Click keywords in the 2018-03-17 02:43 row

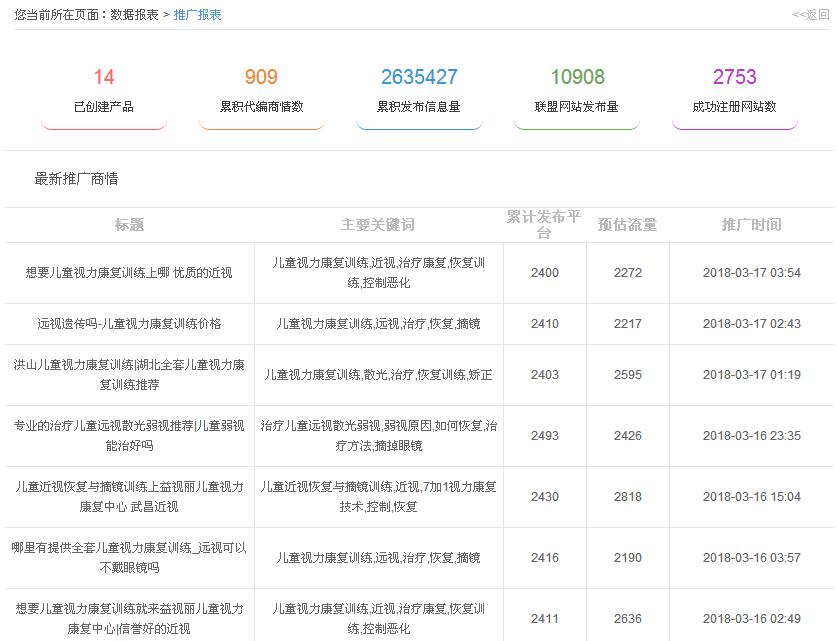[x=378, y=323]
